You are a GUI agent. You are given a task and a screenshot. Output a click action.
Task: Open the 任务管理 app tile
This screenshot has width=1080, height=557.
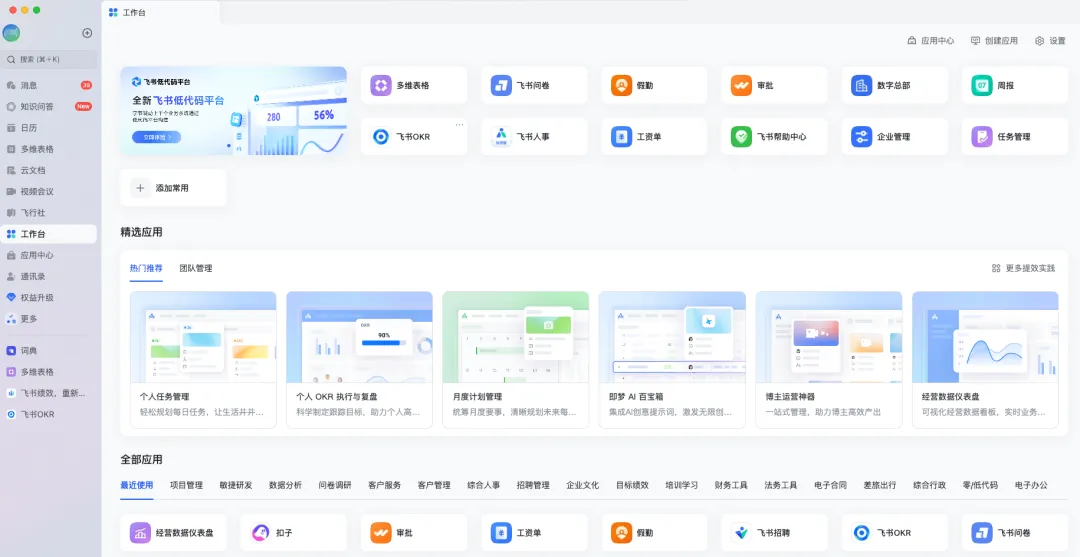pyautogui.click(x=1015, y=136)
